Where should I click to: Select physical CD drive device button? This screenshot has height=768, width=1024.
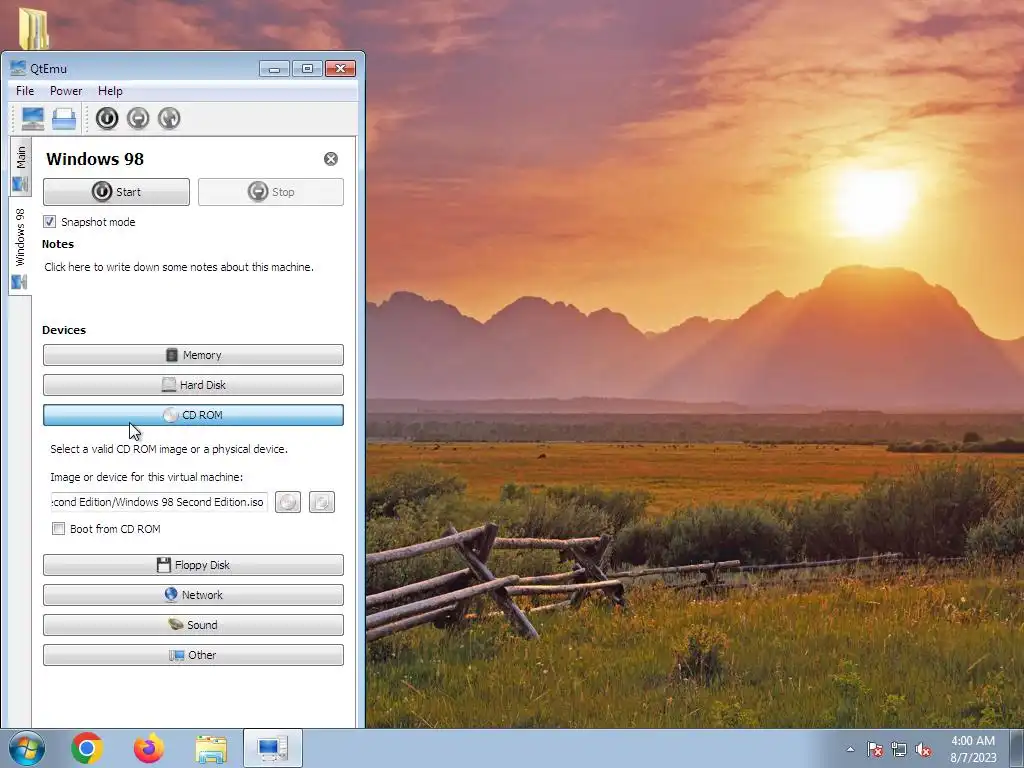click(x=322, y=502)
